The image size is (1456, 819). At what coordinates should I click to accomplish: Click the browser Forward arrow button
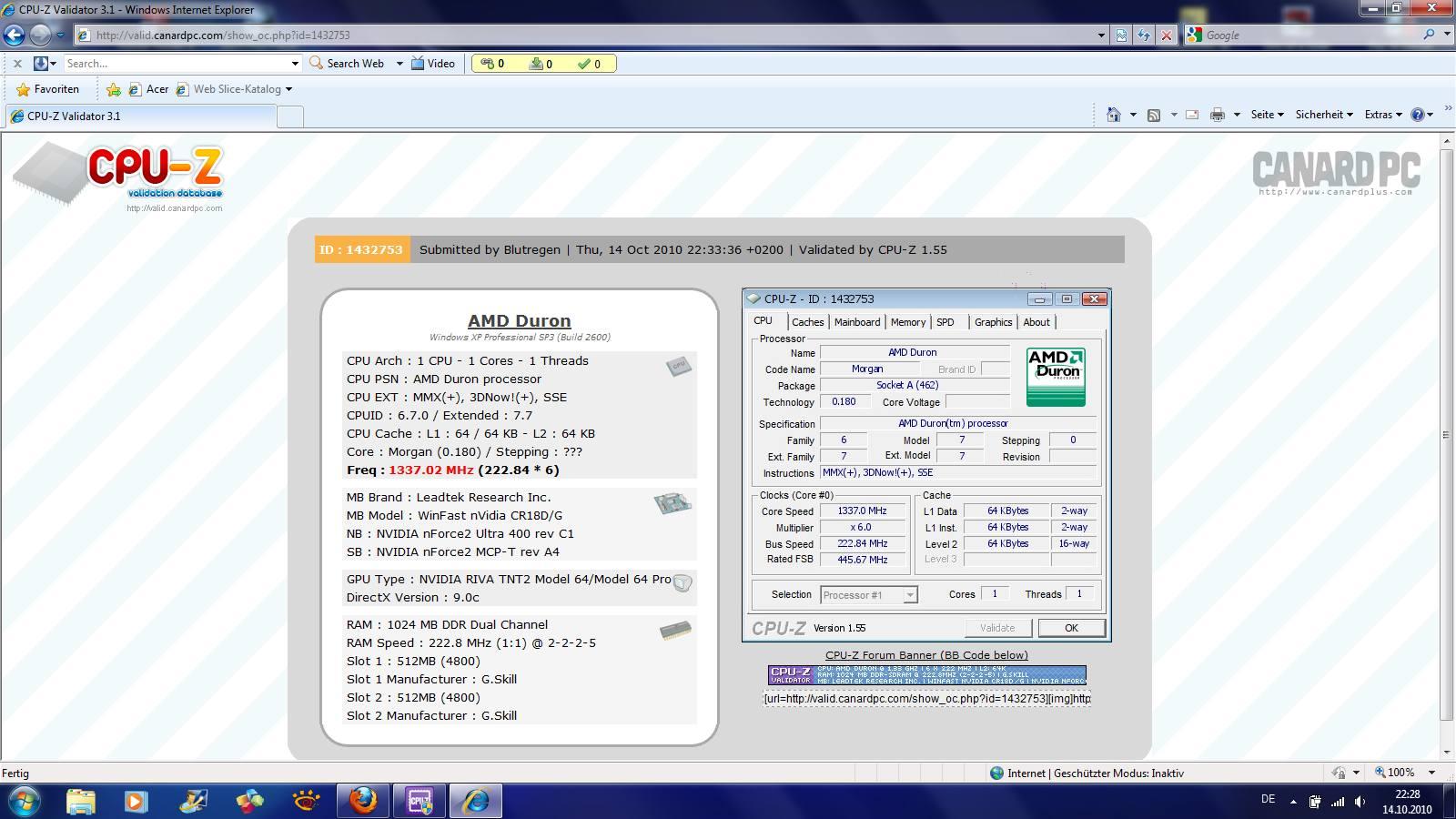coord(40,35)
